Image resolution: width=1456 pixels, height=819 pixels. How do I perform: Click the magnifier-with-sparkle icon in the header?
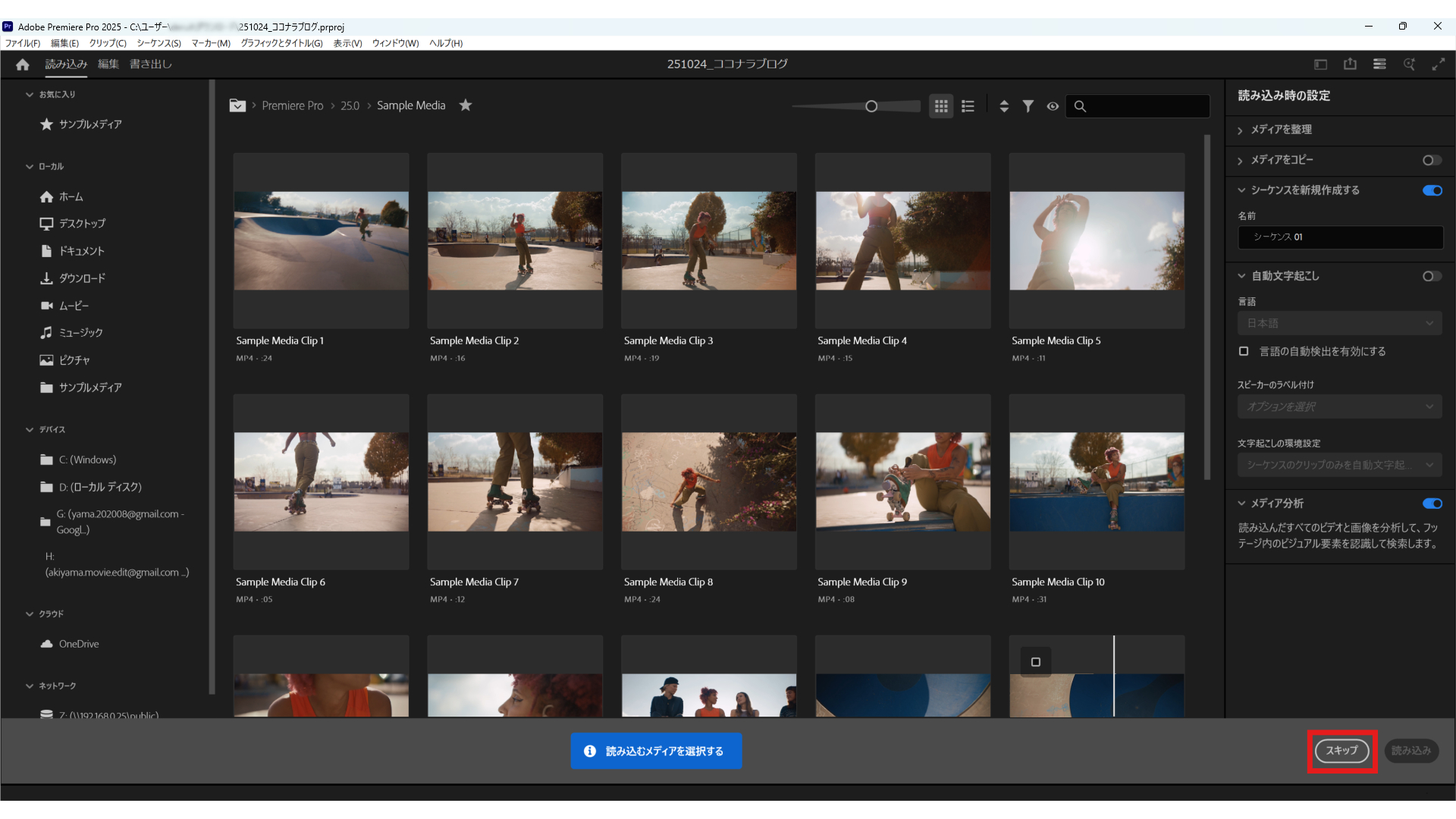[1409, 64]
